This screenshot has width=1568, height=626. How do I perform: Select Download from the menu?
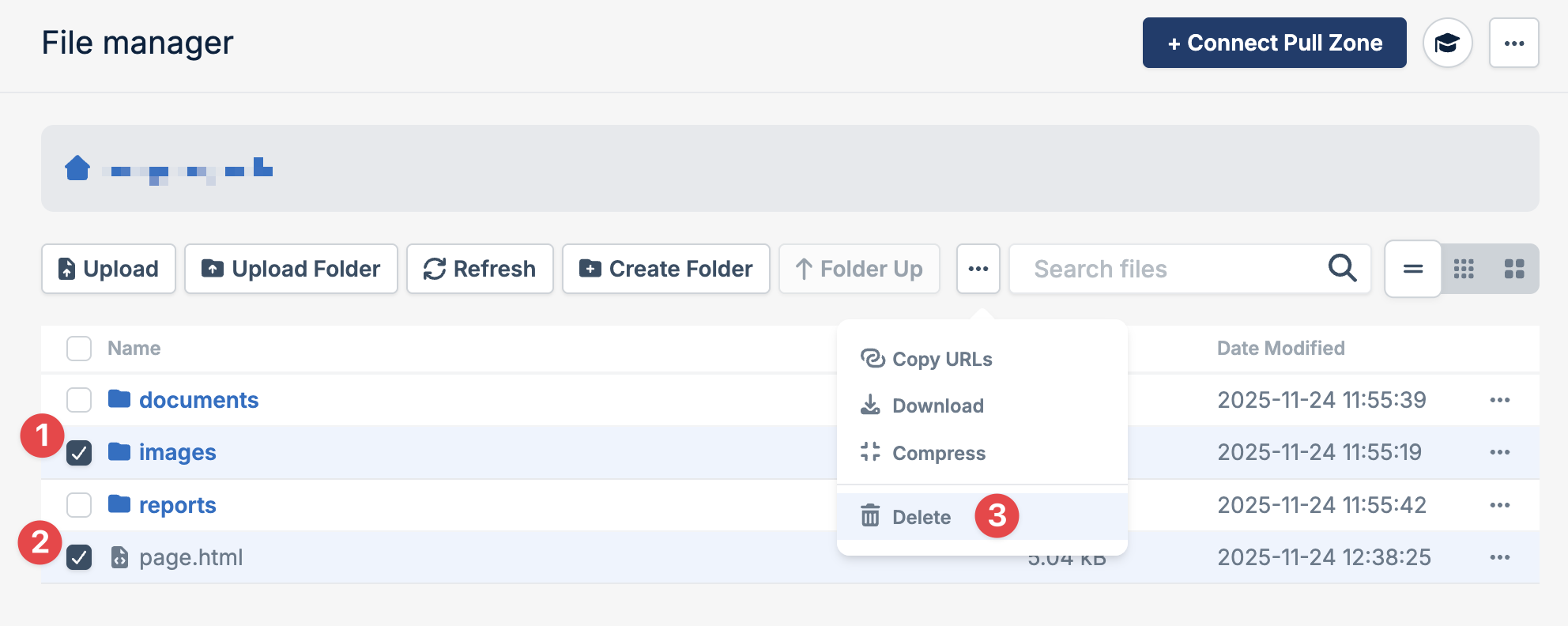(x=982, y=405)
